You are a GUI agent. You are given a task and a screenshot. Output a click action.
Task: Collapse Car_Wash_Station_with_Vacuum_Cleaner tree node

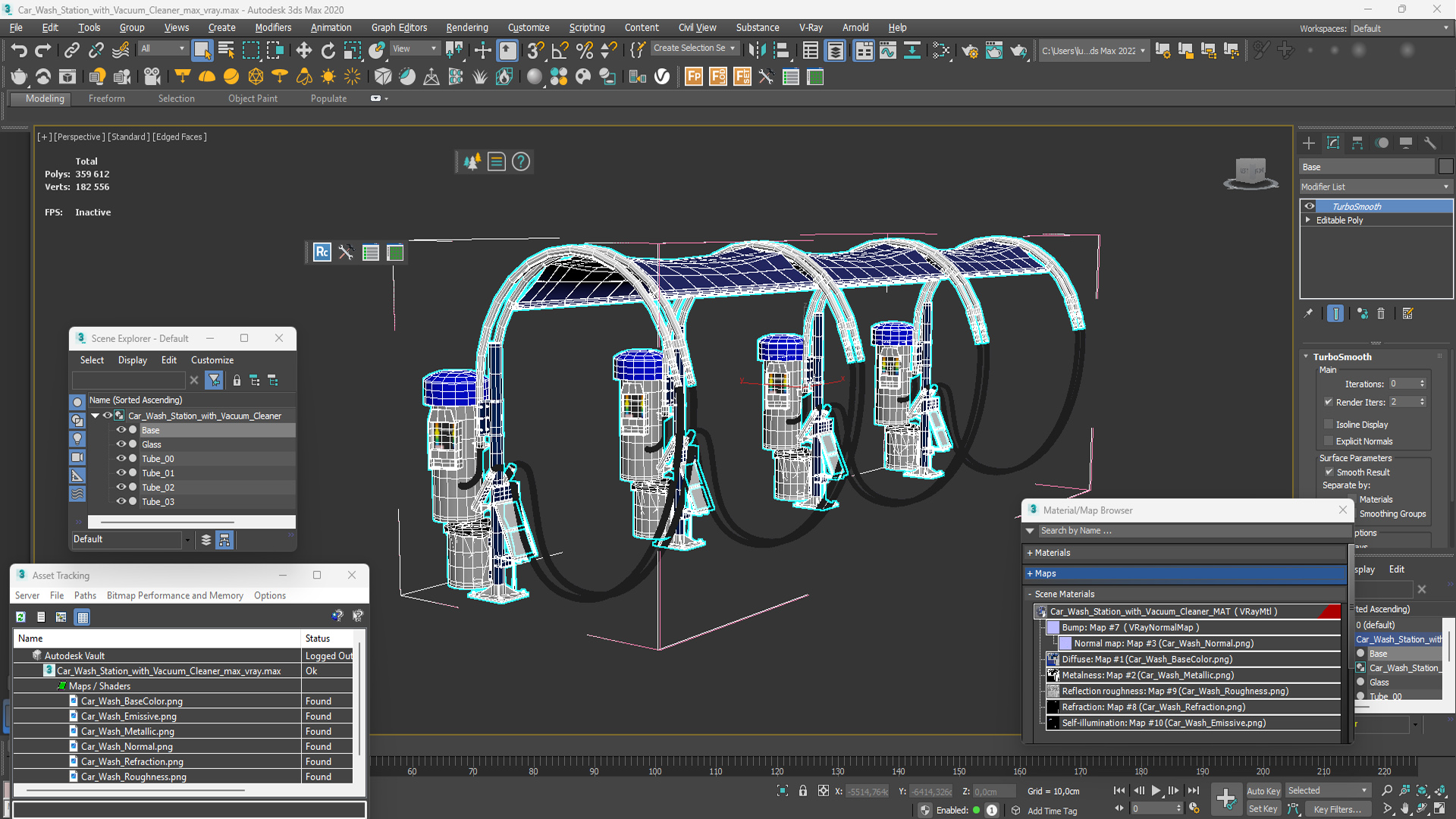(96, 416)
